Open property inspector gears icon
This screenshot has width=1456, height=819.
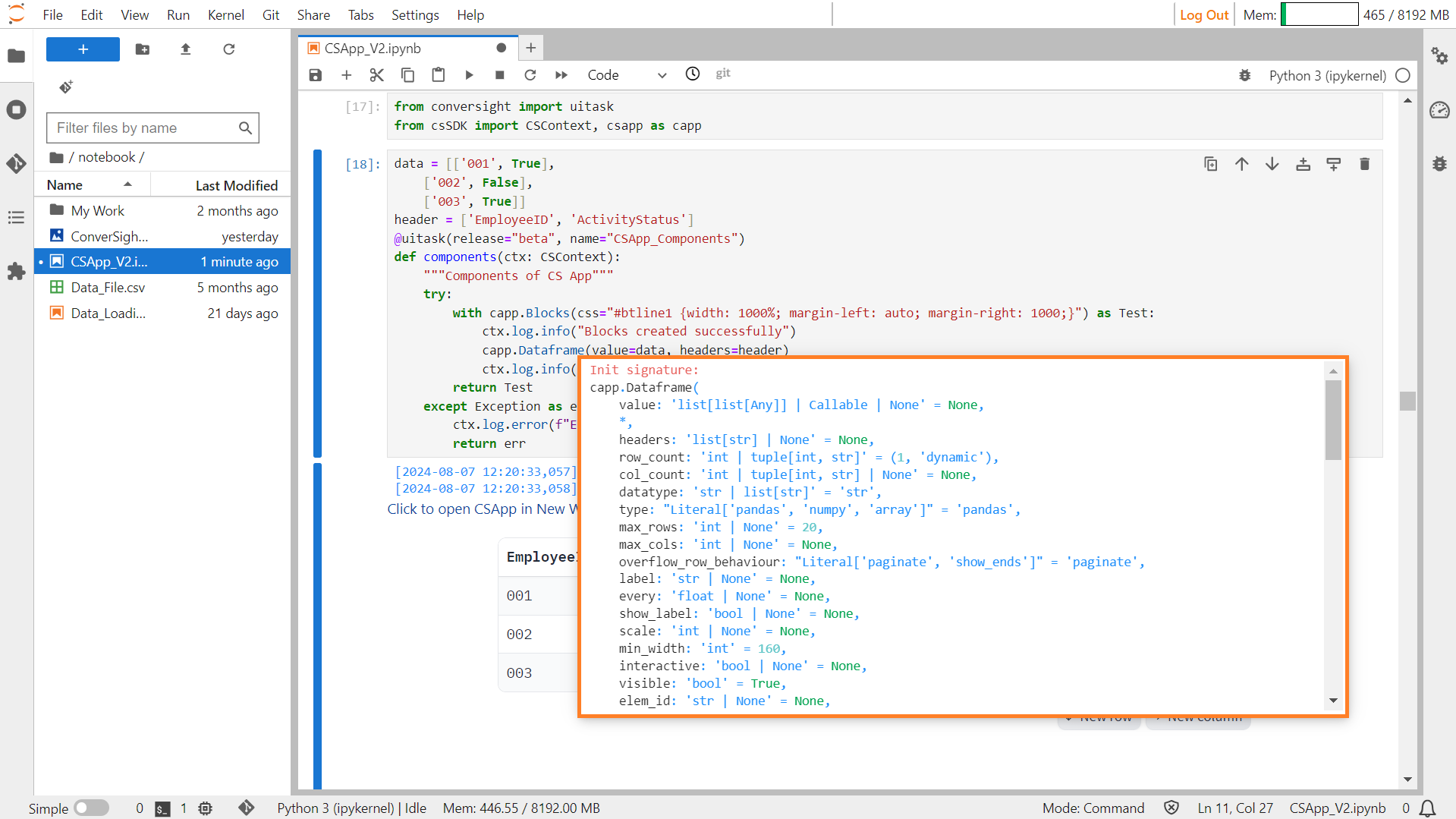click(1439, 55)
